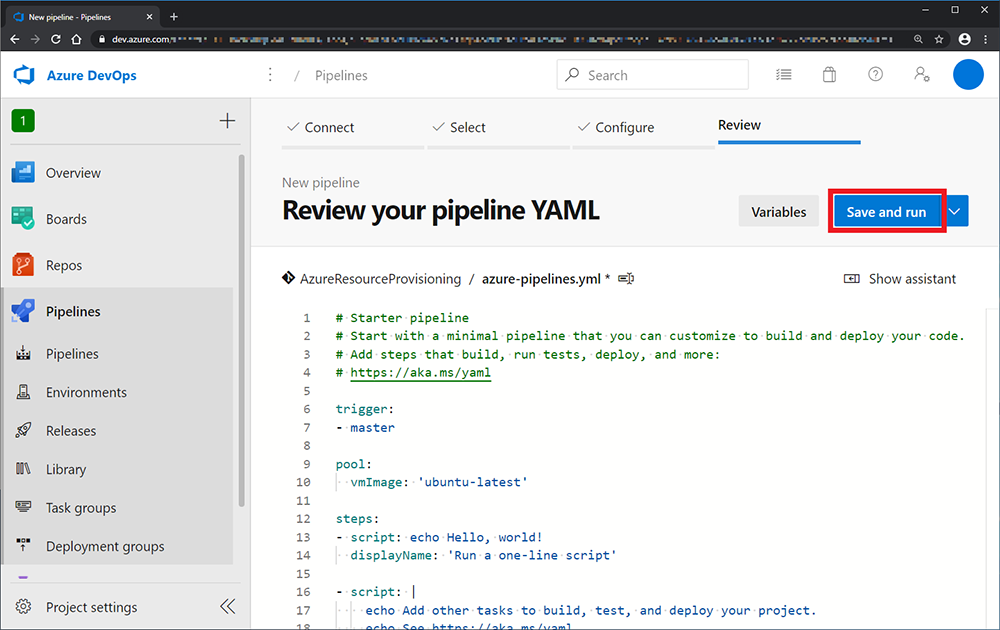
Task: Click the rename file icon beside azure-pipelines.yml
Action: (x=626, y=279)
